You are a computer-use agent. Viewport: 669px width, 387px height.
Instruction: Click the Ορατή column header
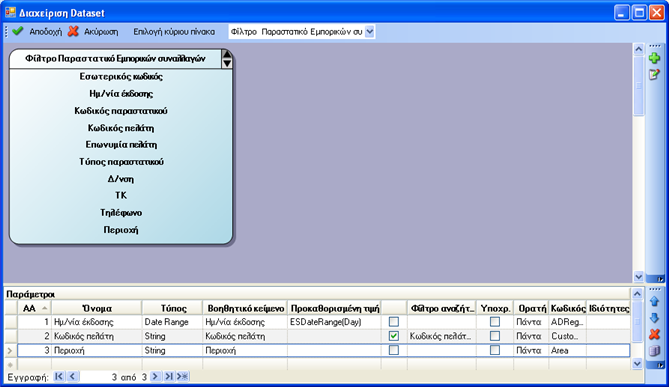531,308
